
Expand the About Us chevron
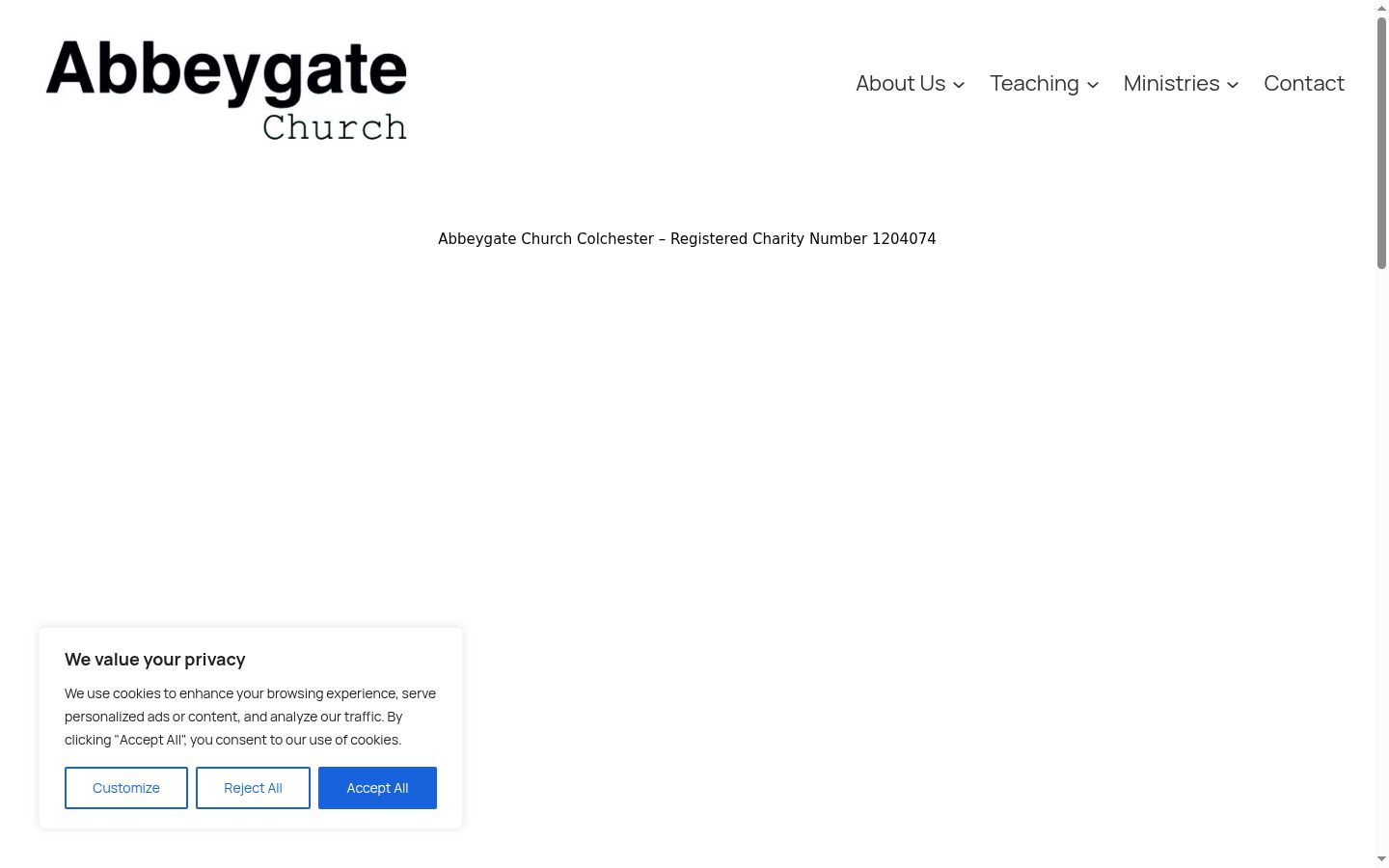pyautogui.click(x=959, y=85)
